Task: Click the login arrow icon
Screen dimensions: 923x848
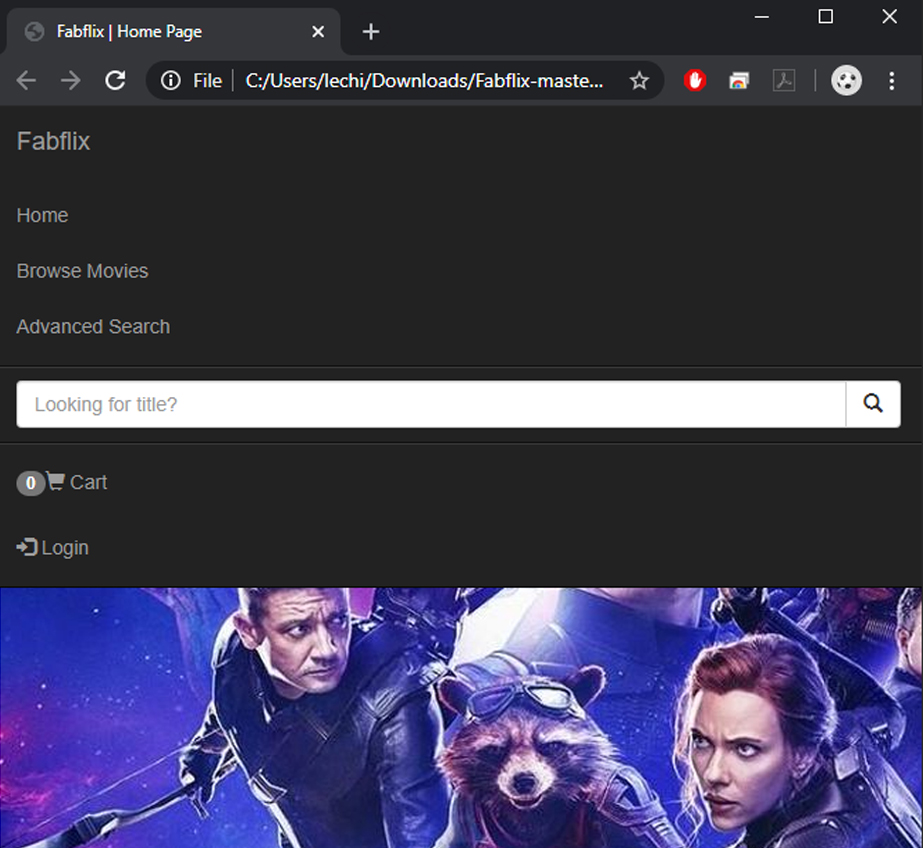Action: coord(27,547)
